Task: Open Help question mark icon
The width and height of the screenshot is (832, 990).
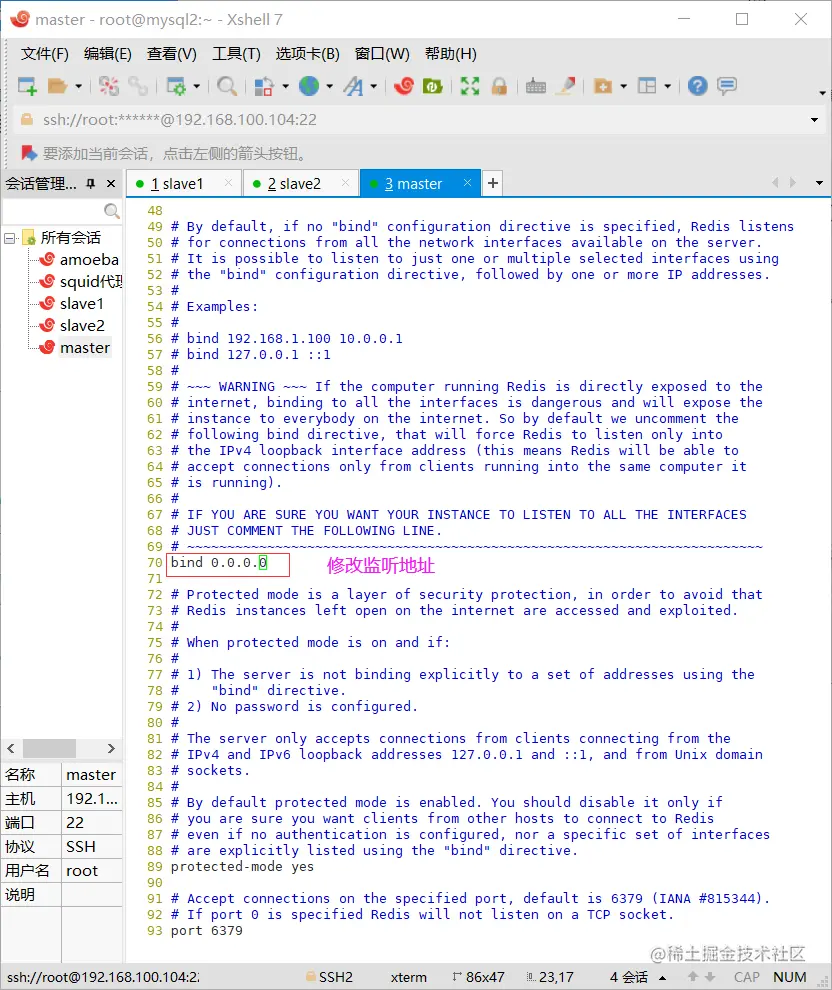Action: tap(698, 86)
